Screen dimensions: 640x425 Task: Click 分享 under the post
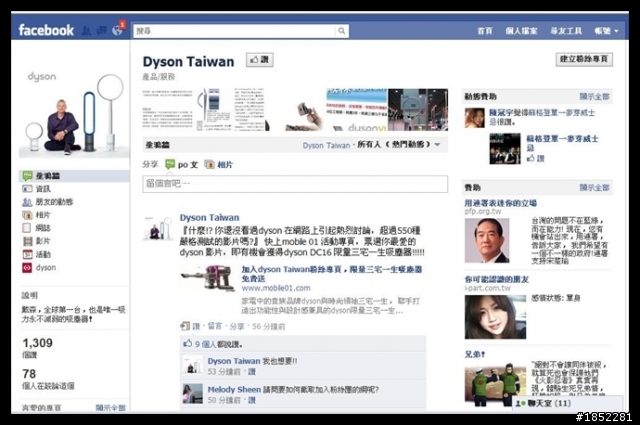(237, 326)
